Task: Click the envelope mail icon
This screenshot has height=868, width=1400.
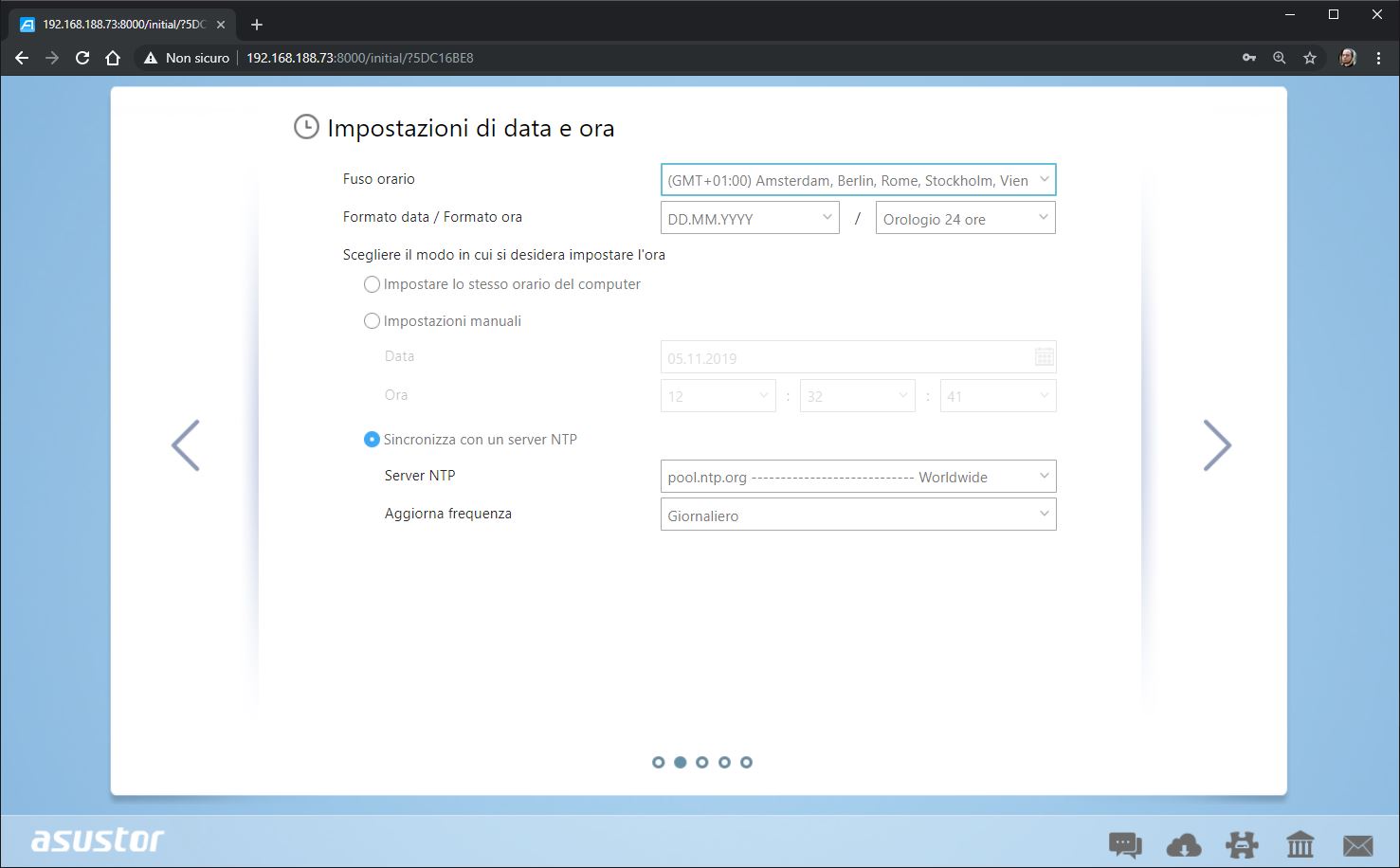Action: [1357, 843]
